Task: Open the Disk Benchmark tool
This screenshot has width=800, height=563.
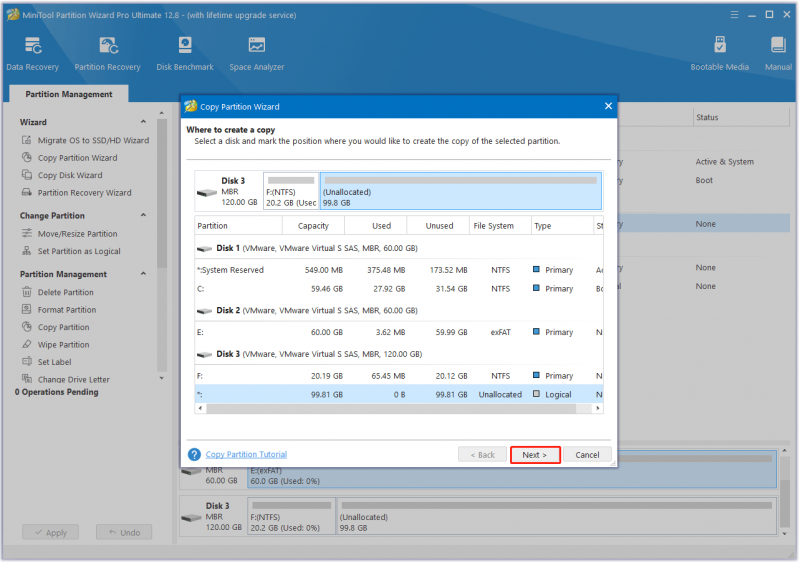Action: point(185,54)
